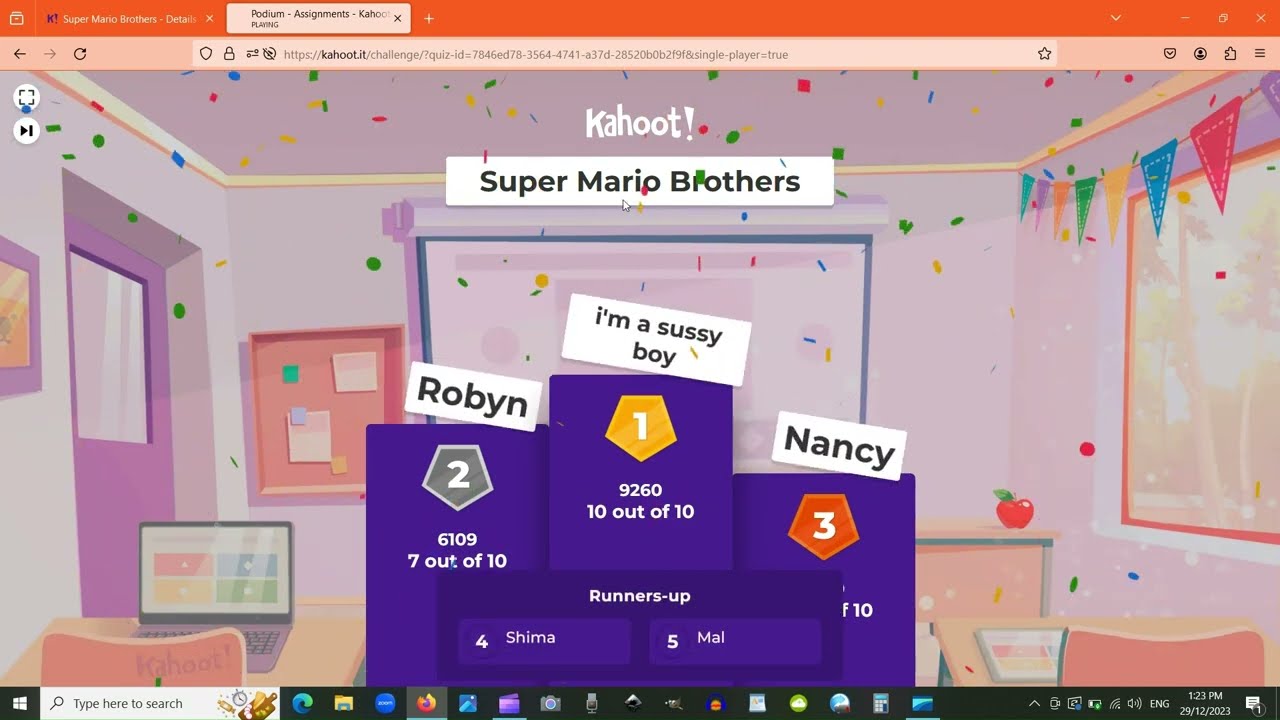Click the tracking protection shield icon

[x=206, y=54]
